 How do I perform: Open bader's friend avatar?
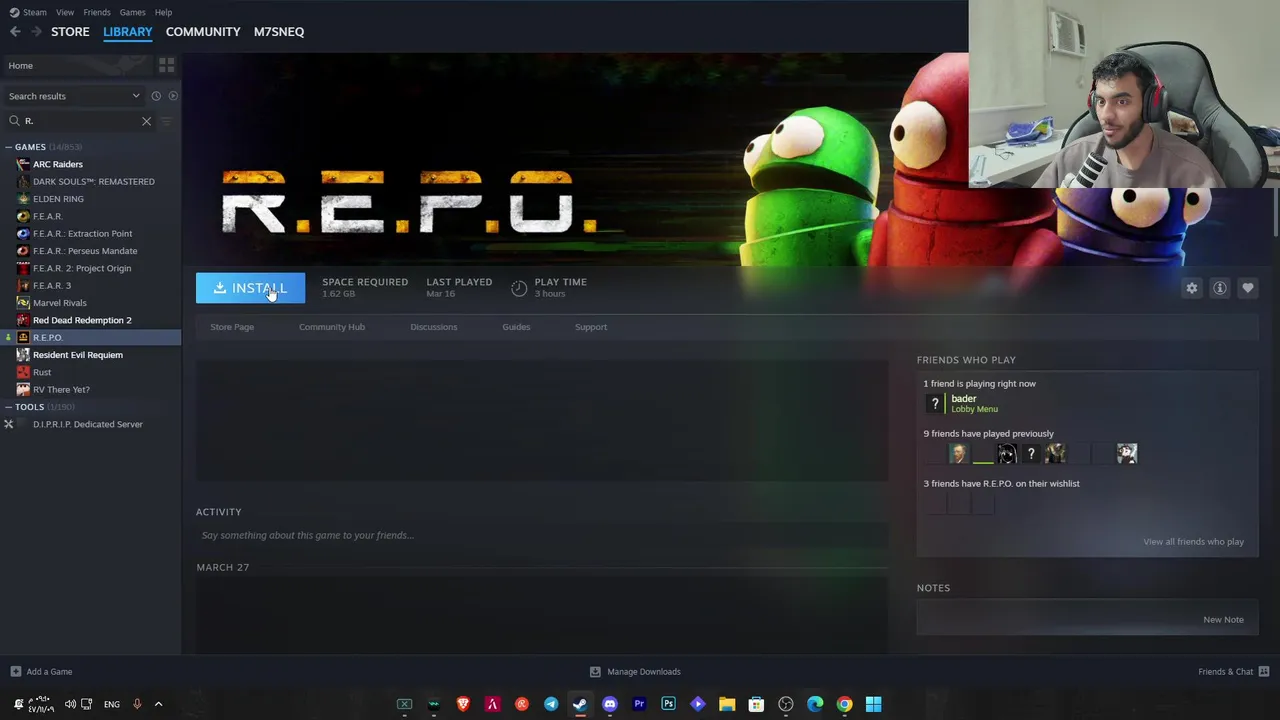pyautogui.click(x=935, y=403)
